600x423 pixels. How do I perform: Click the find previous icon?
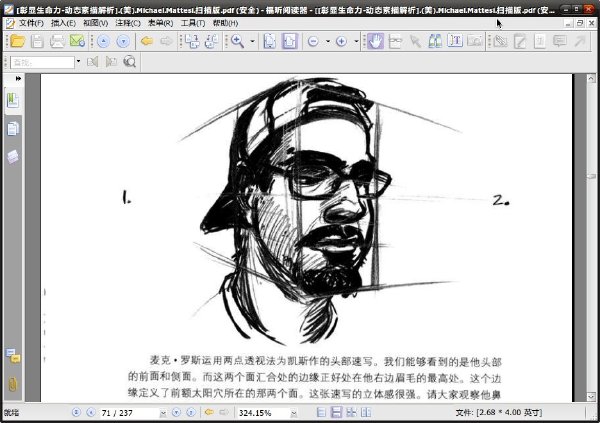pyautogui.click(x=93, y=62)
